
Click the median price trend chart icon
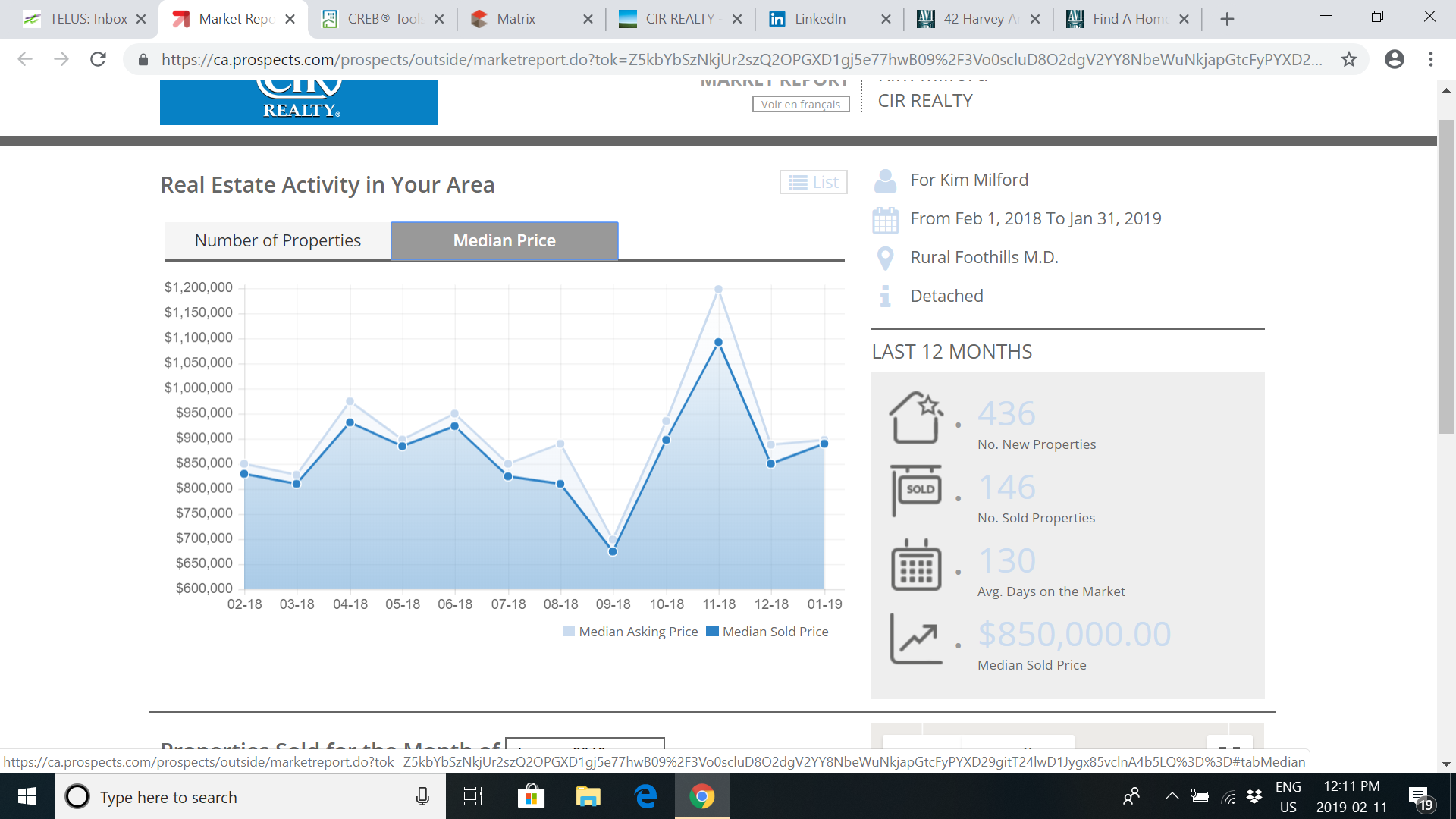(916, 639)
